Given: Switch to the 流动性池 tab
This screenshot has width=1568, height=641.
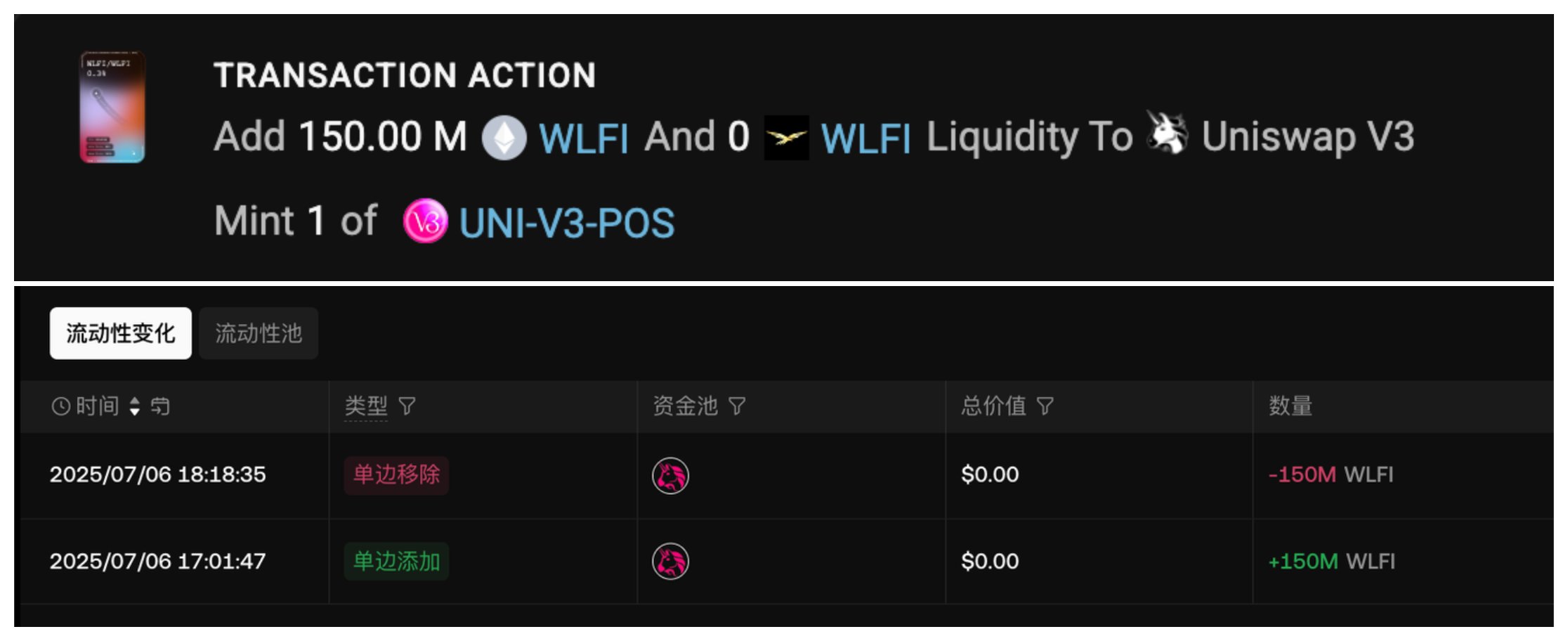Looking at the screenshot, I should pos(259,333).
